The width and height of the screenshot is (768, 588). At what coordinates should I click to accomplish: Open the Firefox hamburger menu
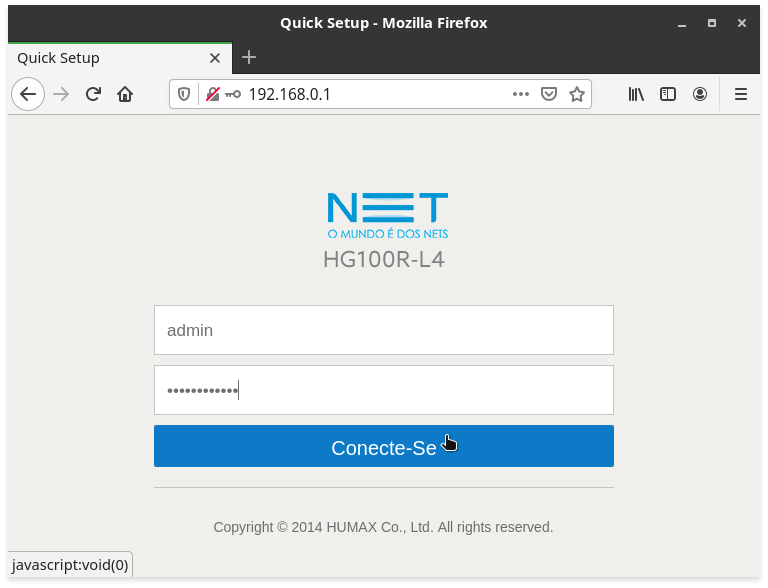point(741,94)
